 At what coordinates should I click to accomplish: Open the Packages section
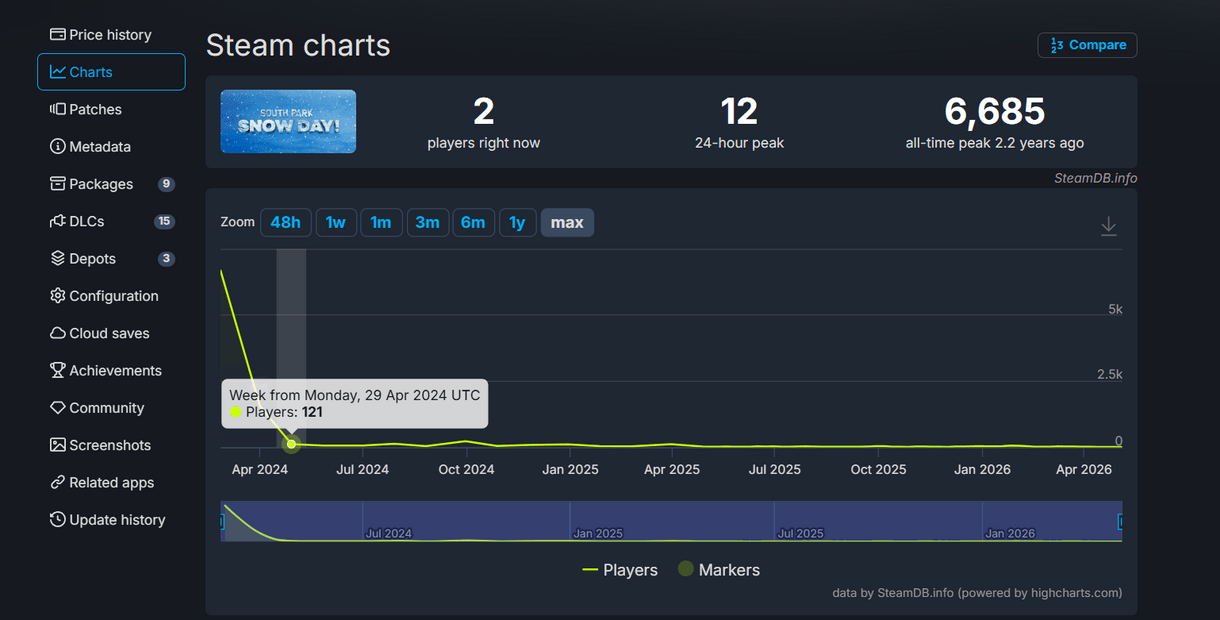point(111,184)
